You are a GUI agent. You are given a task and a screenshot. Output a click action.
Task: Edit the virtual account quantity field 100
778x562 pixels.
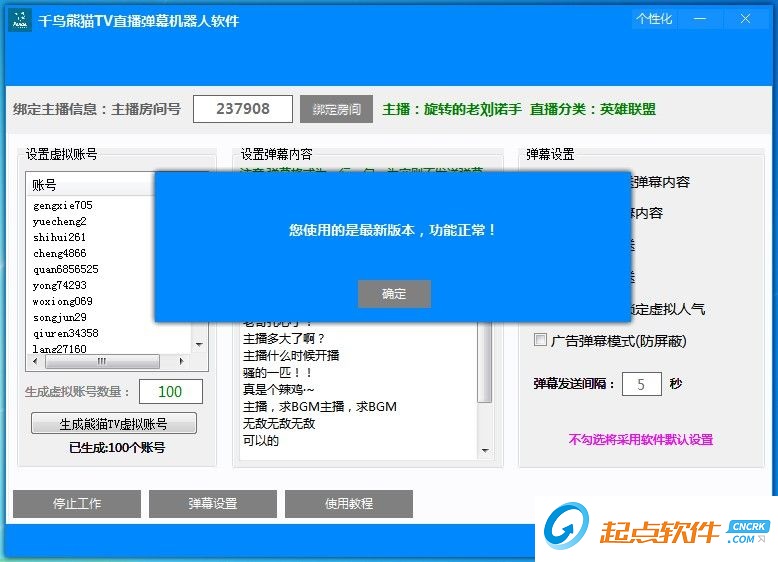coord(171,391)
